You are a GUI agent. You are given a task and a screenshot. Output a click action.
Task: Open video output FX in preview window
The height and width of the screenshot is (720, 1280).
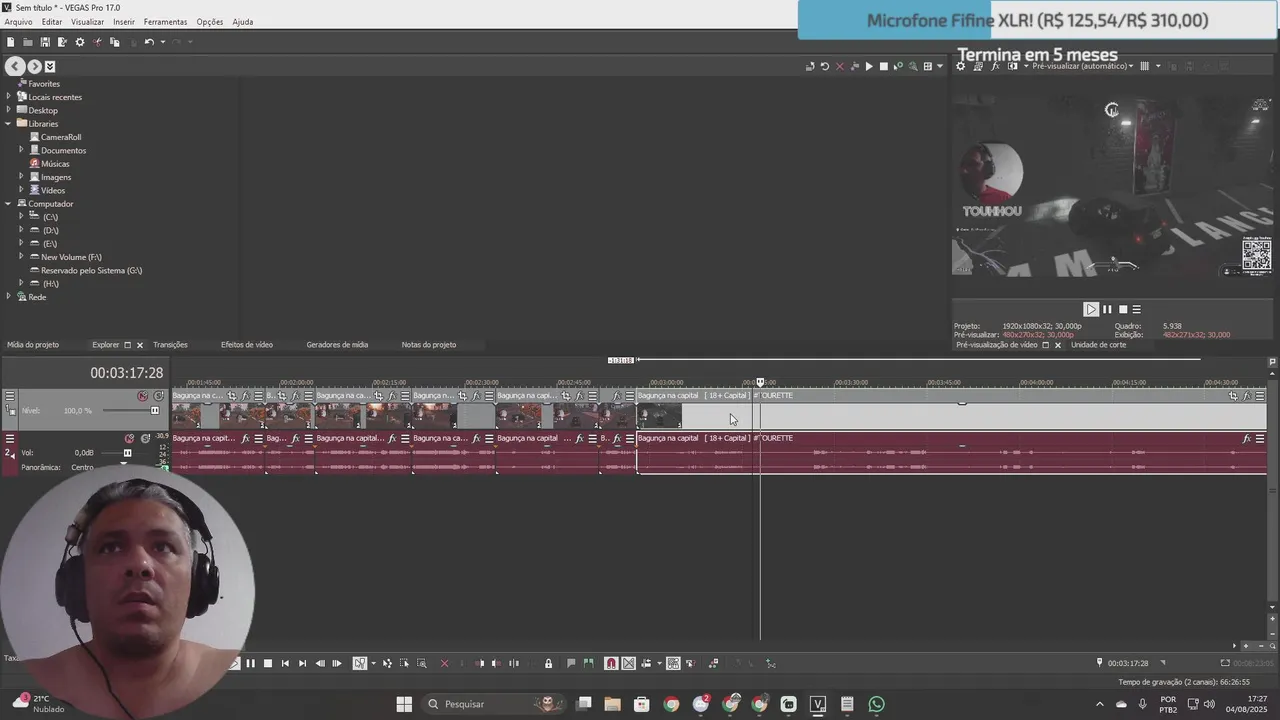(995, 66)
